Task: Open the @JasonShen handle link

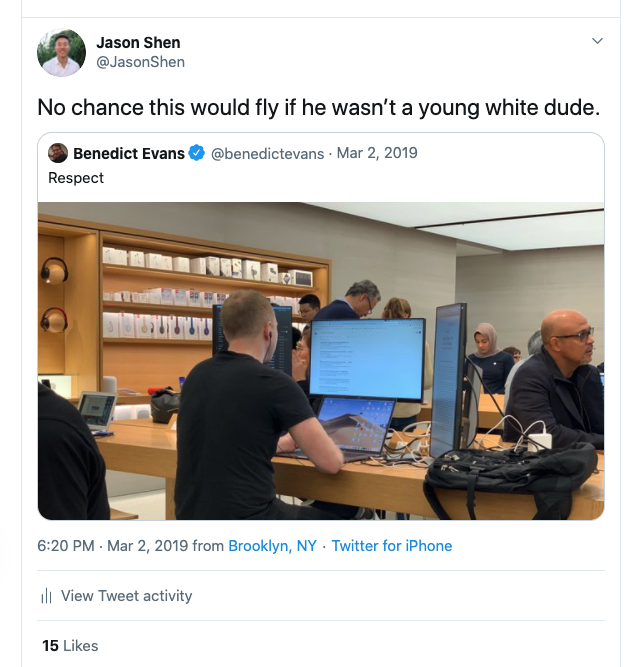Action: [140, 62]
